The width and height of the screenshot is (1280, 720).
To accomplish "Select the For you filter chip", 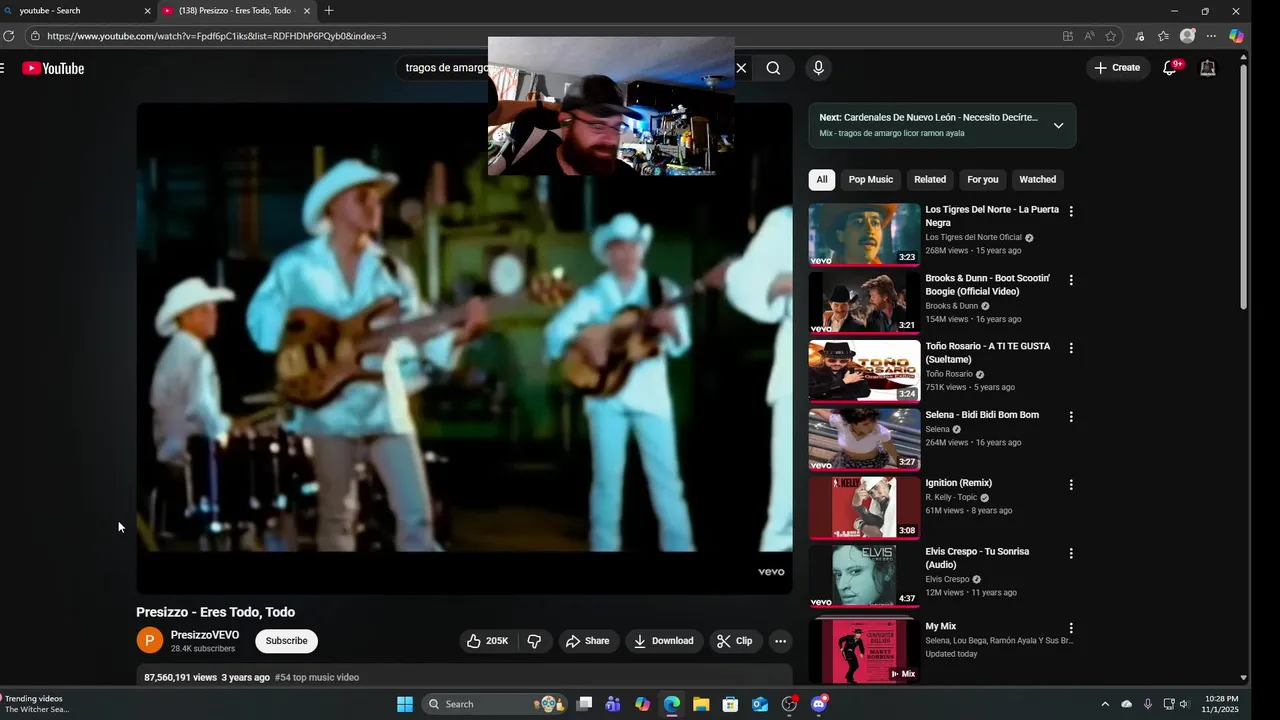I will pos(982,179).
